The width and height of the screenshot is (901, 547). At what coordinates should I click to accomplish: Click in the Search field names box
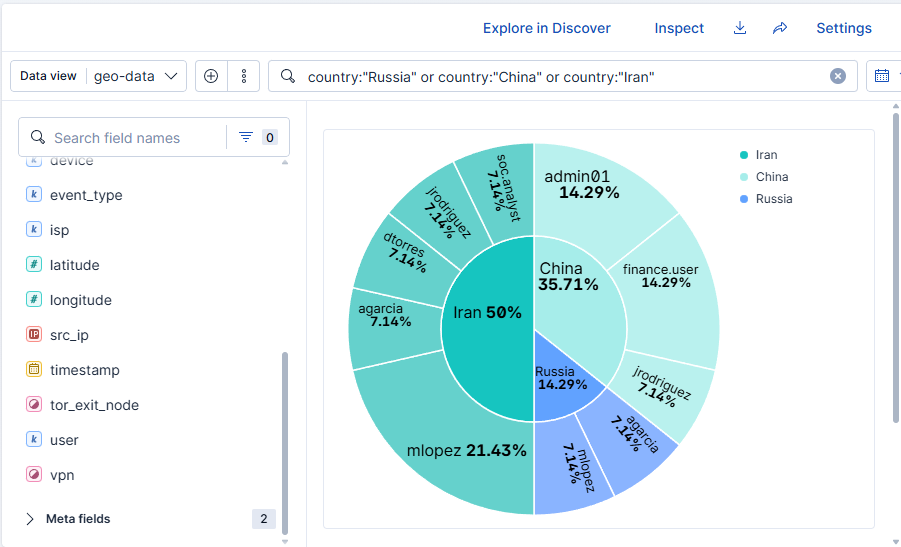click(x=138, y=138)
